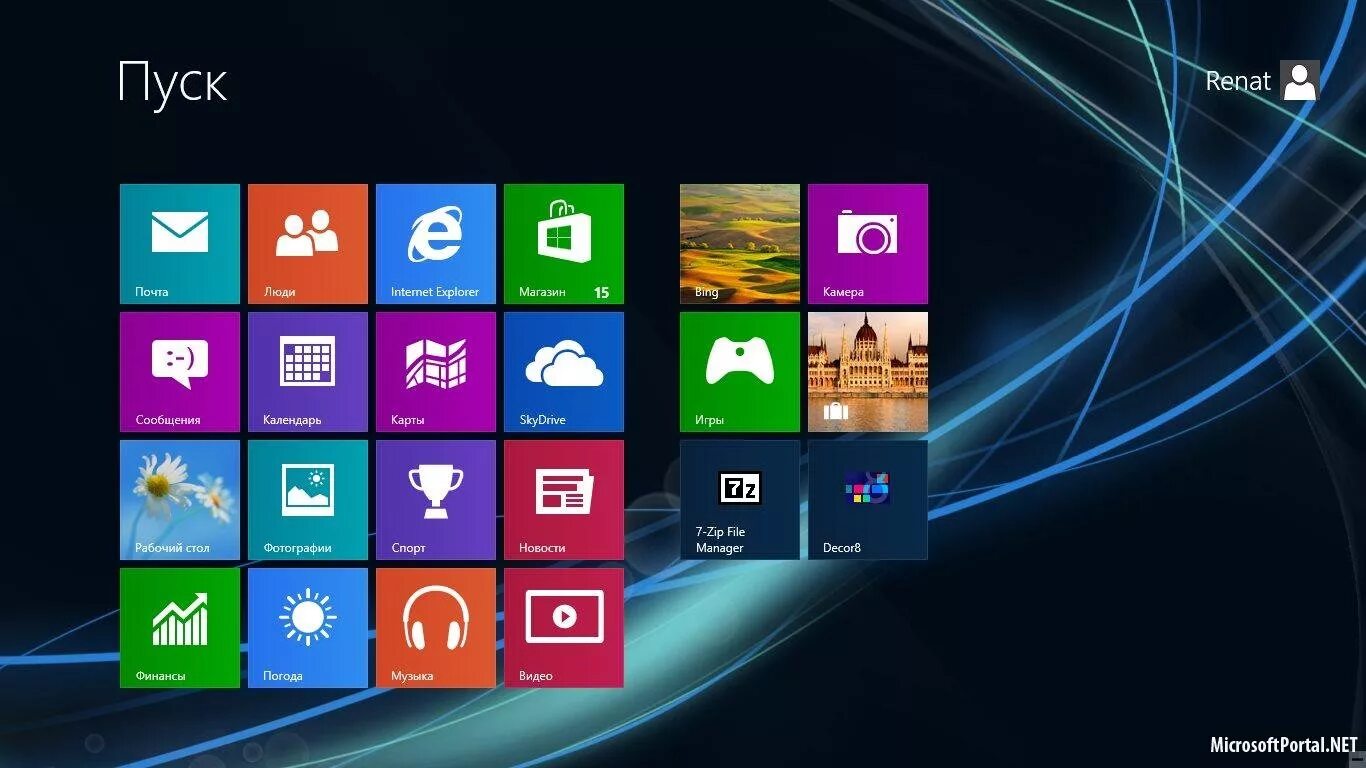
Task: Open the Спорт trophy tile
Action: (x=436, y=500)
